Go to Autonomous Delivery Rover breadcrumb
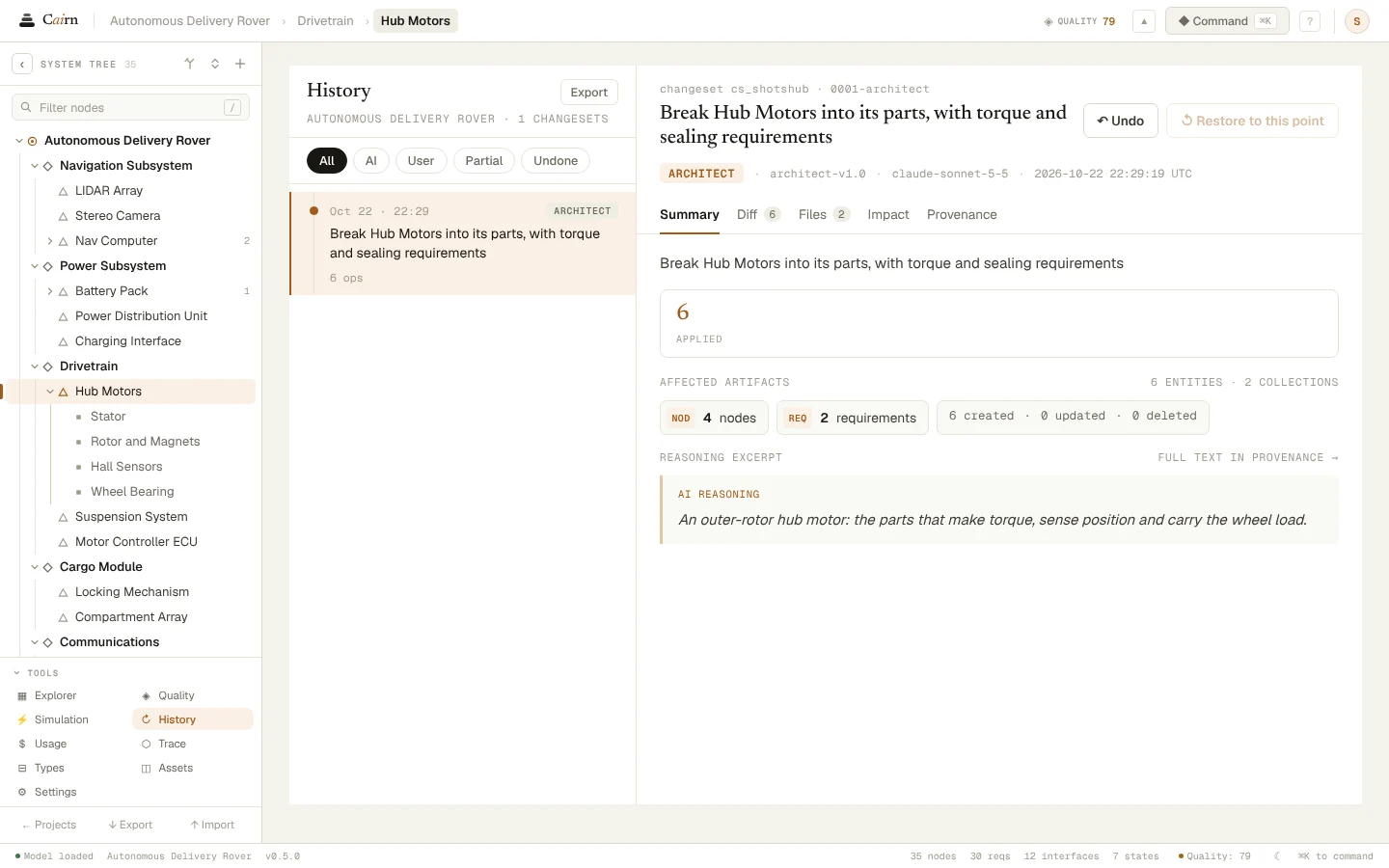This screenshot has height=868, width=1389. pyautogui.click(x=190, y=21)
